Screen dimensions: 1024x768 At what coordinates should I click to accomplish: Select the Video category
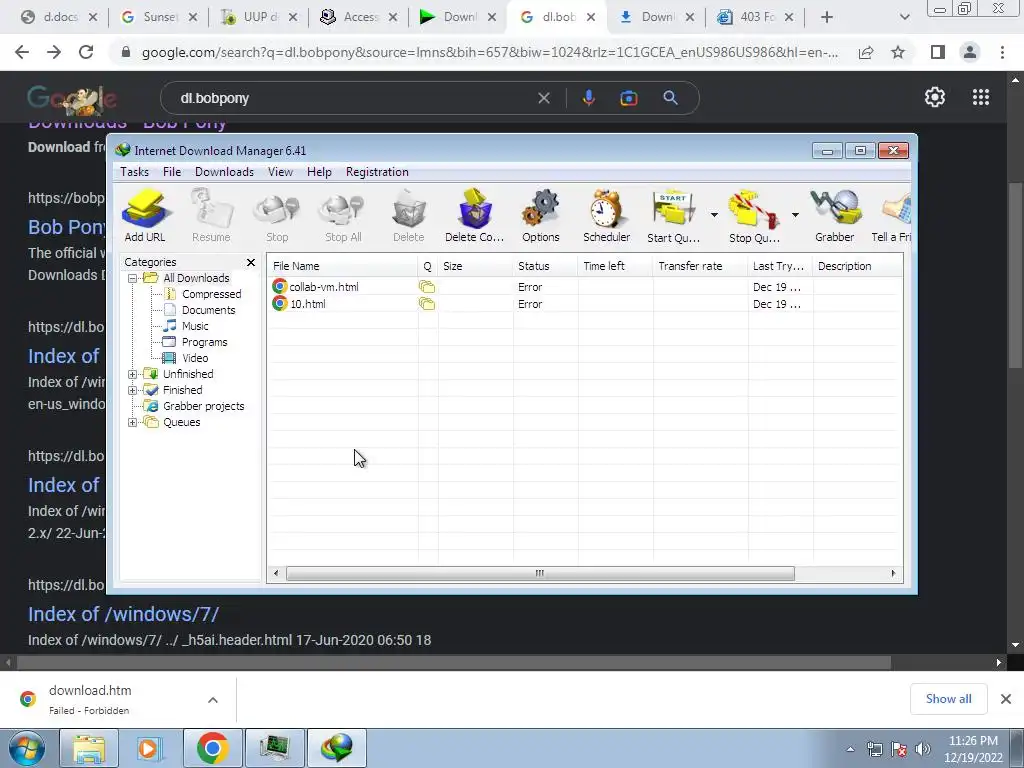click(x=195, y=358)
